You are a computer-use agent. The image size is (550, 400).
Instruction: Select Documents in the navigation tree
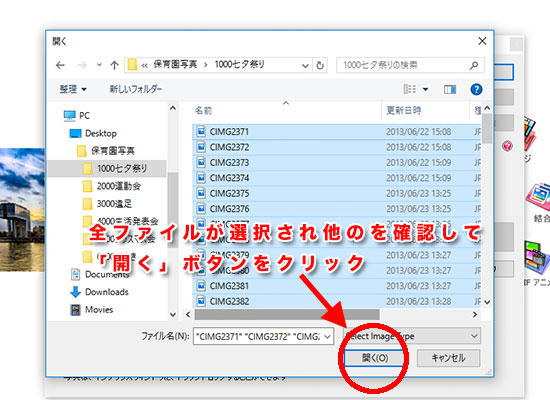coord(100,274)
